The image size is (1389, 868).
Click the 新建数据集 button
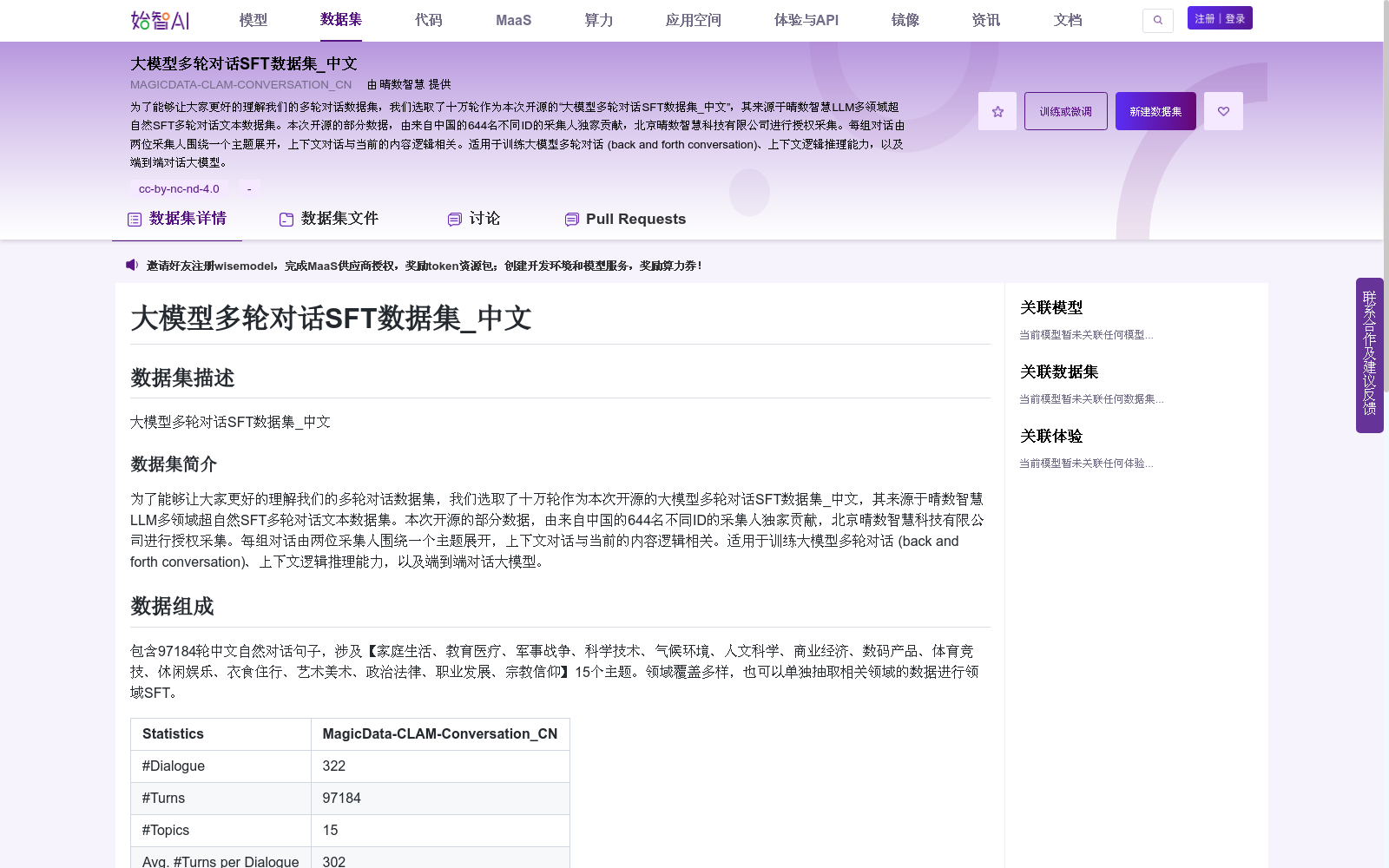(x=1155, y=110)
